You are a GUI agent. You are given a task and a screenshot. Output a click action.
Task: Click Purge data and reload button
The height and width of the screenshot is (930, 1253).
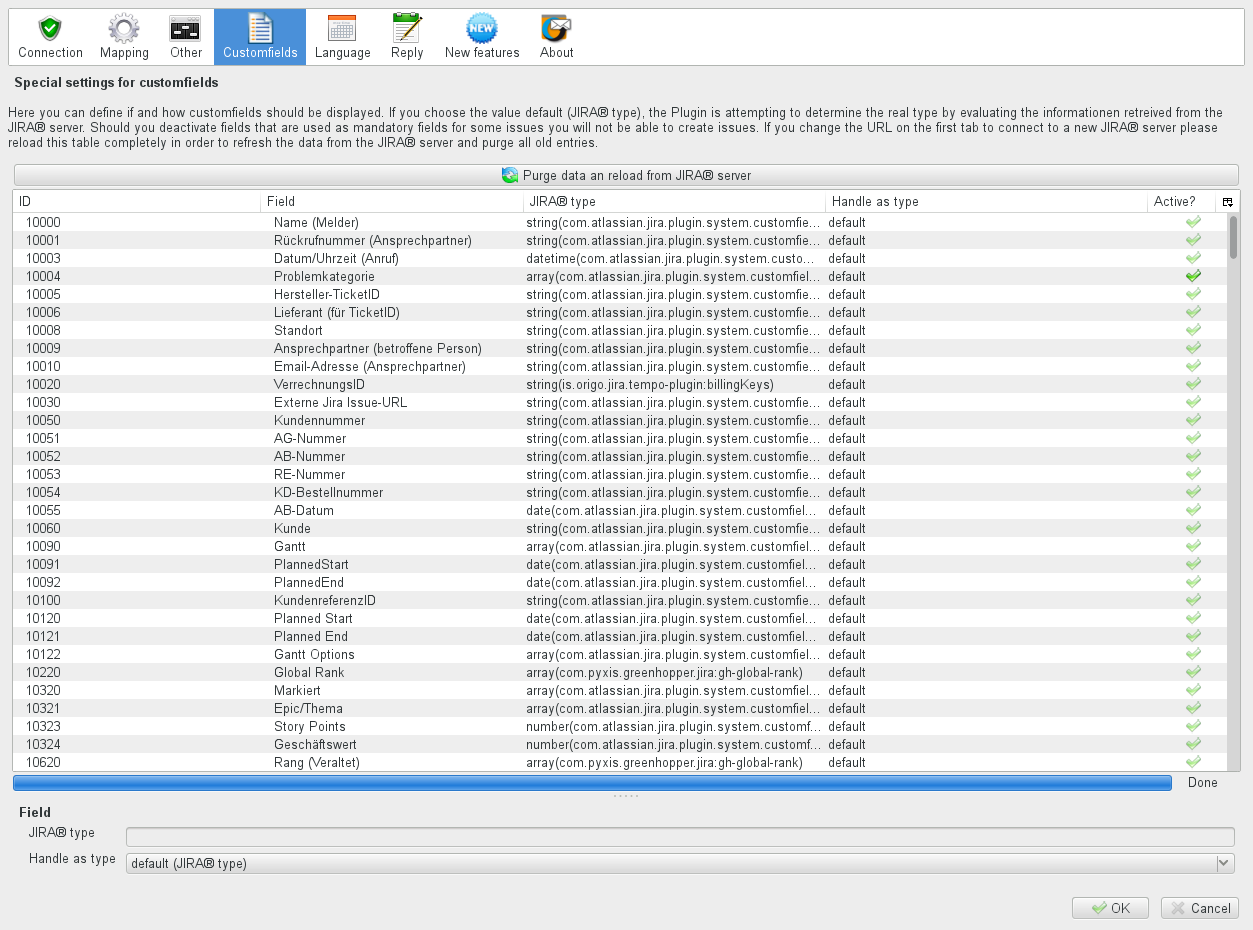[x=626, y=175]
